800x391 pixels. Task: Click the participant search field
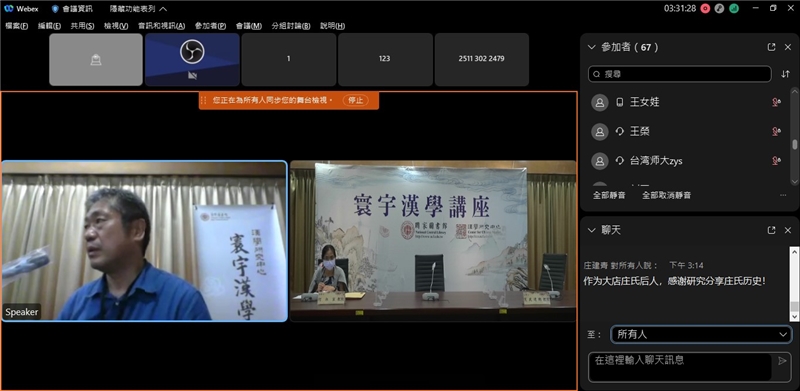pos(680,74)
